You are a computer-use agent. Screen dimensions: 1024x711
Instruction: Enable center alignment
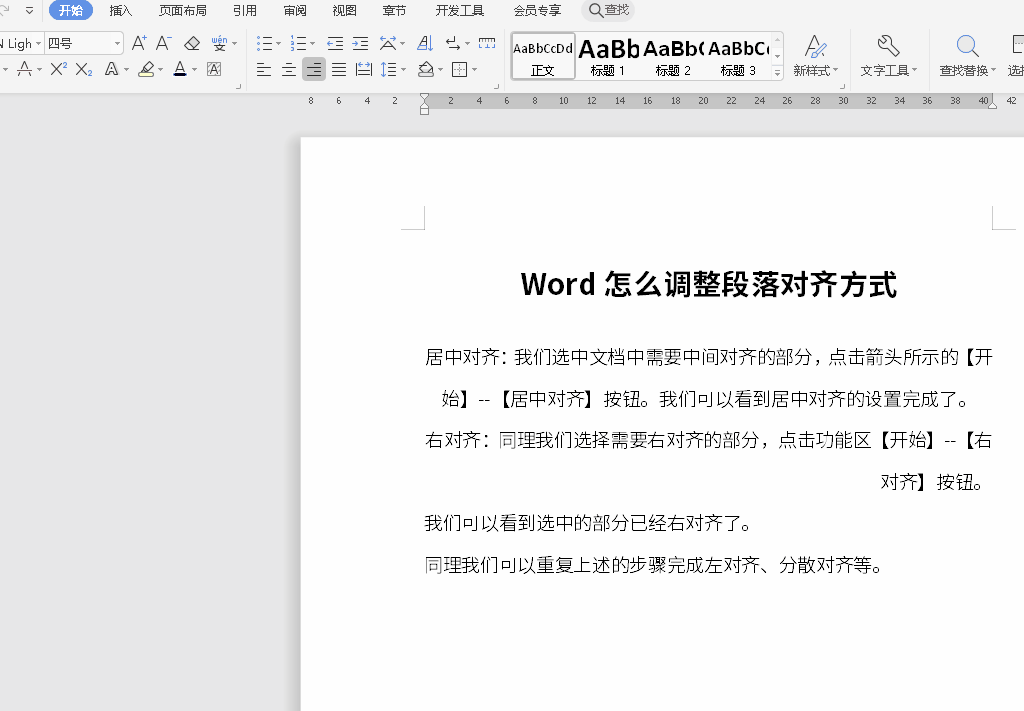pyautogui.click(x=288, y=69)
